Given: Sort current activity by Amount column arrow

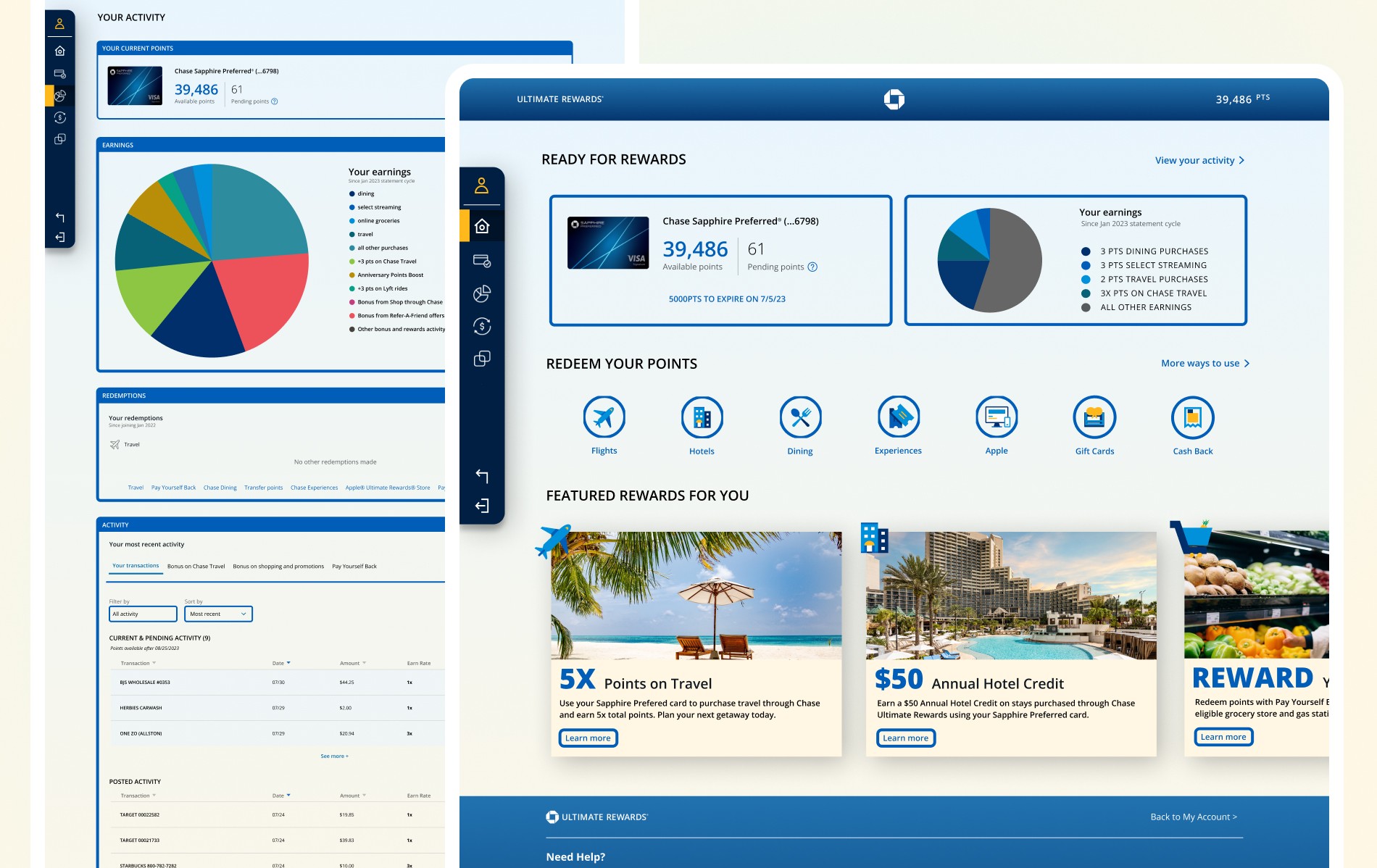Looking at the screenshot, I should pos(364,663).
